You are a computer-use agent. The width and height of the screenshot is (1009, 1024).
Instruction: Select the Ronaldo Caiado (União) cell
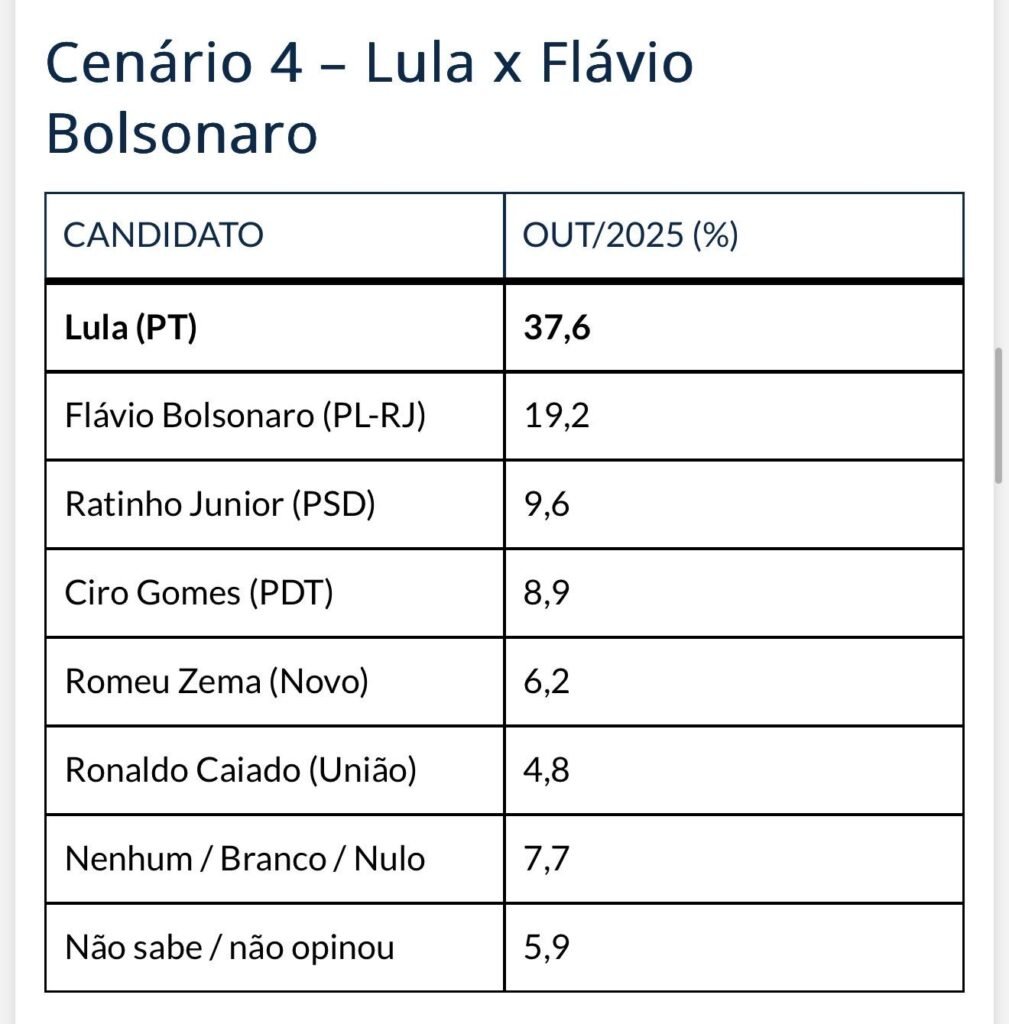240,771
